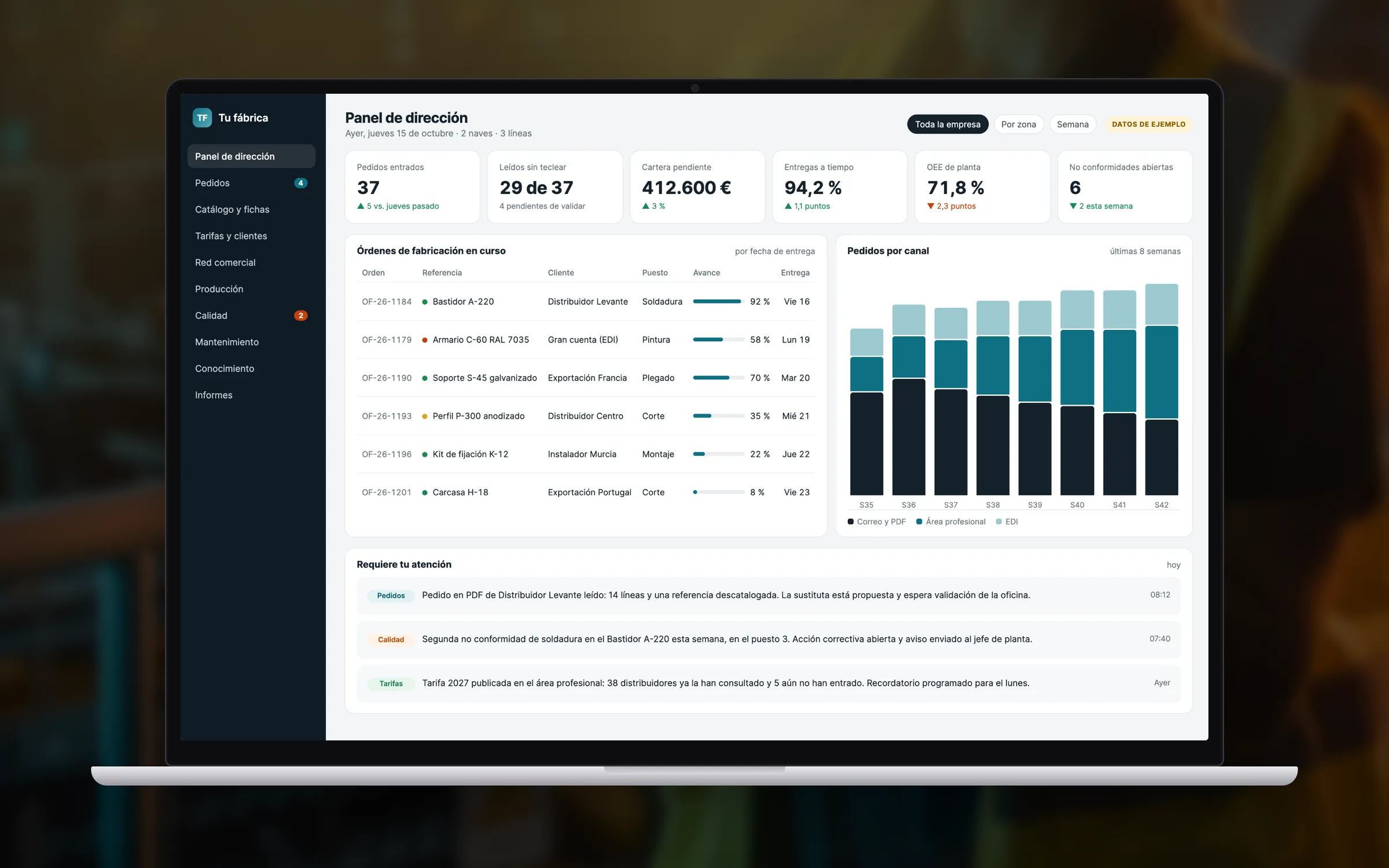1389x868 pixels.
Task: Click the red down arrow in OEE card
Action: click(931, 206)
